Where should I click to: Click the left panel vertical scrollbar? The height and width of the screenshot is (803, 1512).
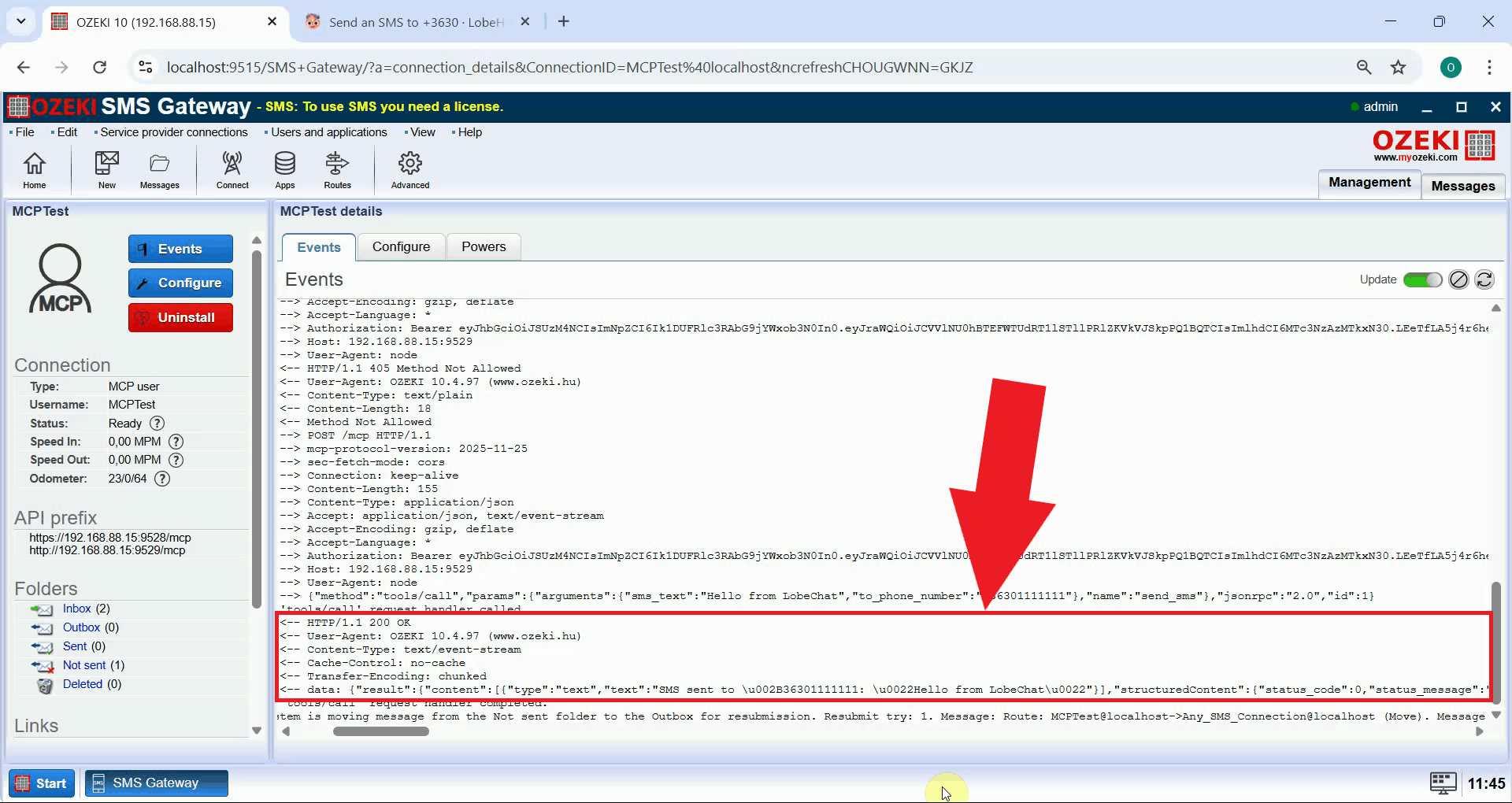[x=257, y=429]
